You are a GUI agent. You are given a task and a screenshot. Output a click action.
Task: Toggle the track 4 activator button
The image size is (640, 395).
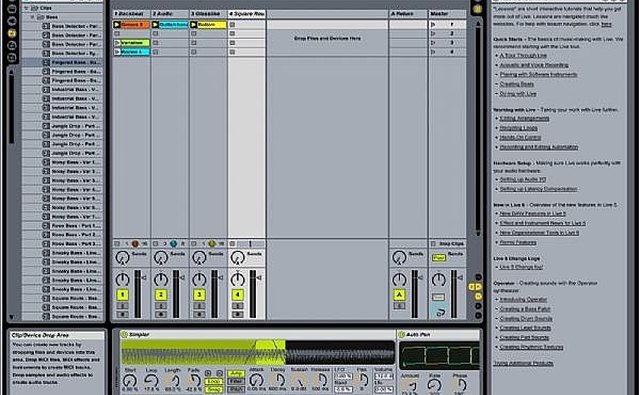(x=238, y=295)
